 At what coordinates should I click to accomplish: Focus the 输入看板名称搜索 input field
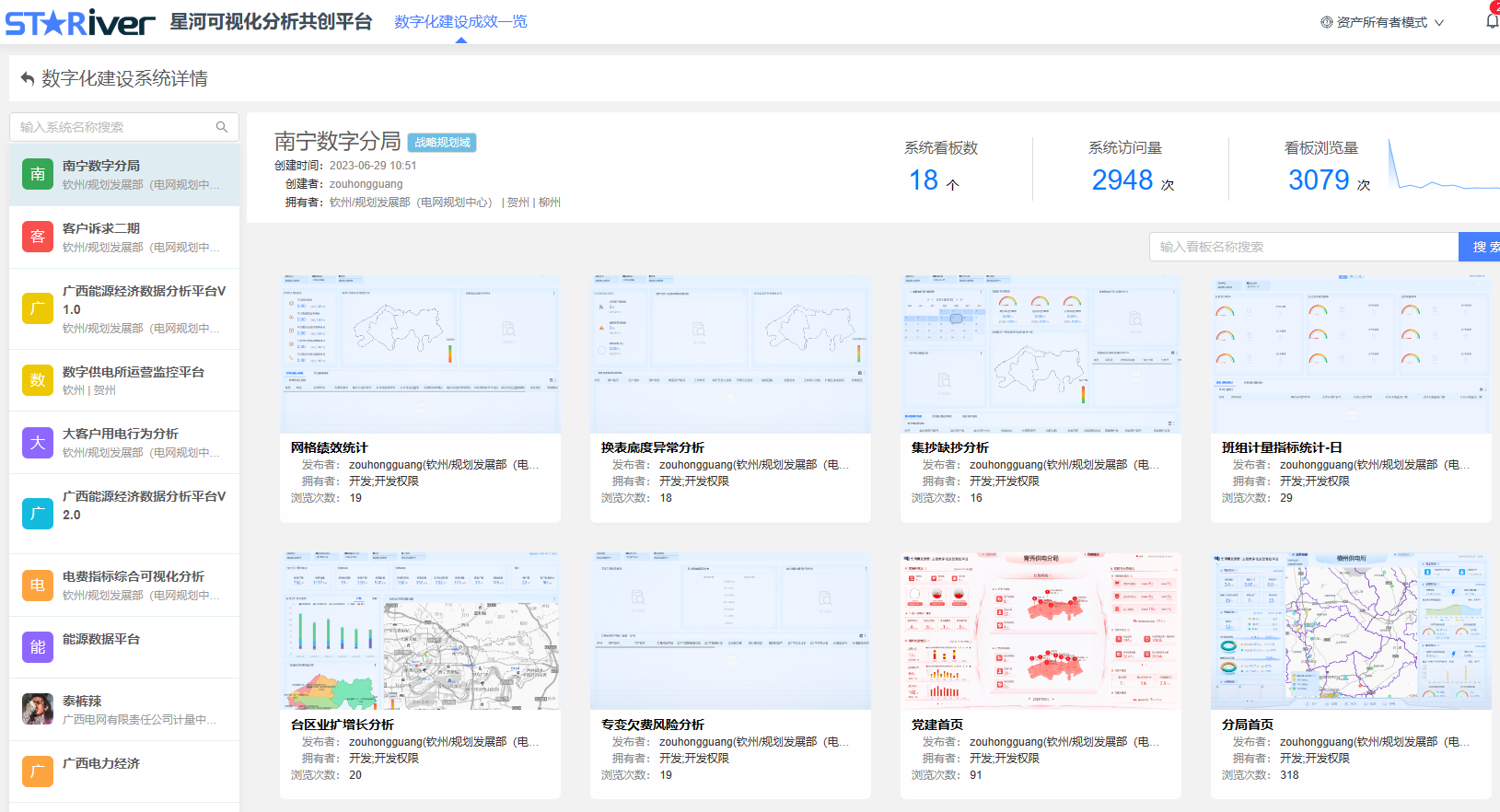[x=1303, y=247]
